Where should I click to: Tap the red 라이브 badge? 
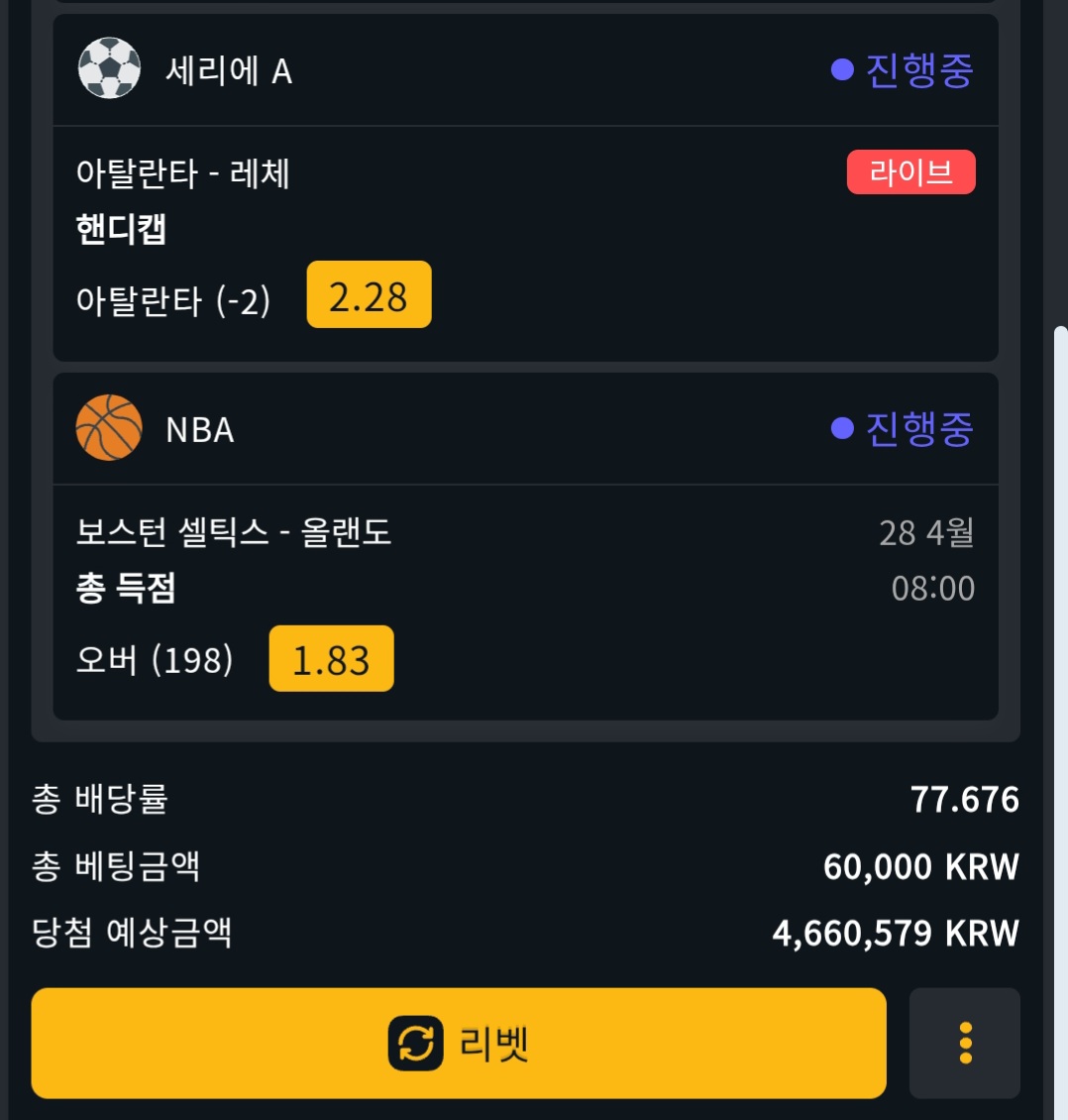[x=910, y=172]
